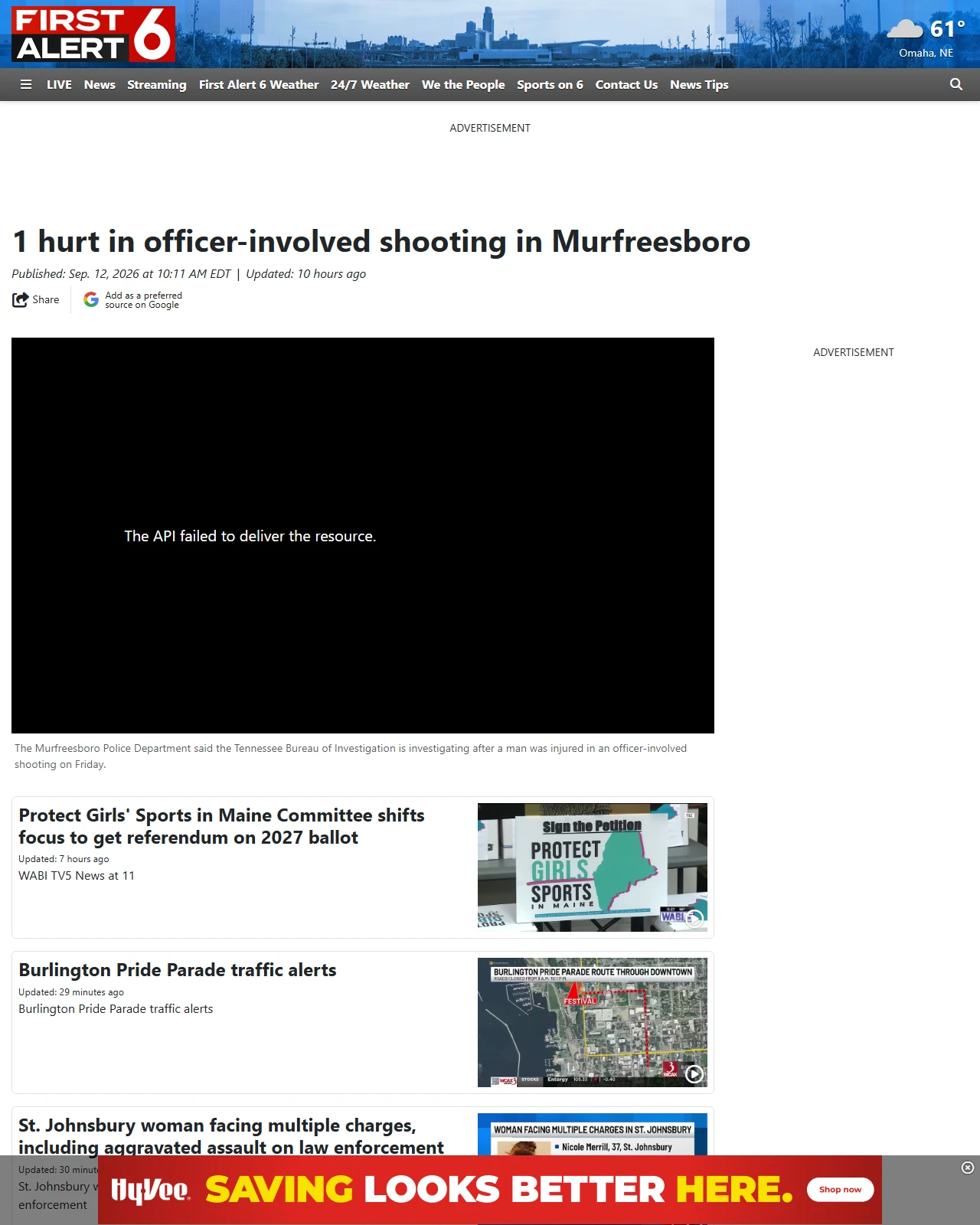The image size is (980, 1225).
Task: Click the 'WABI TV5 News at 11' text
Action: [x=77, y=876]
